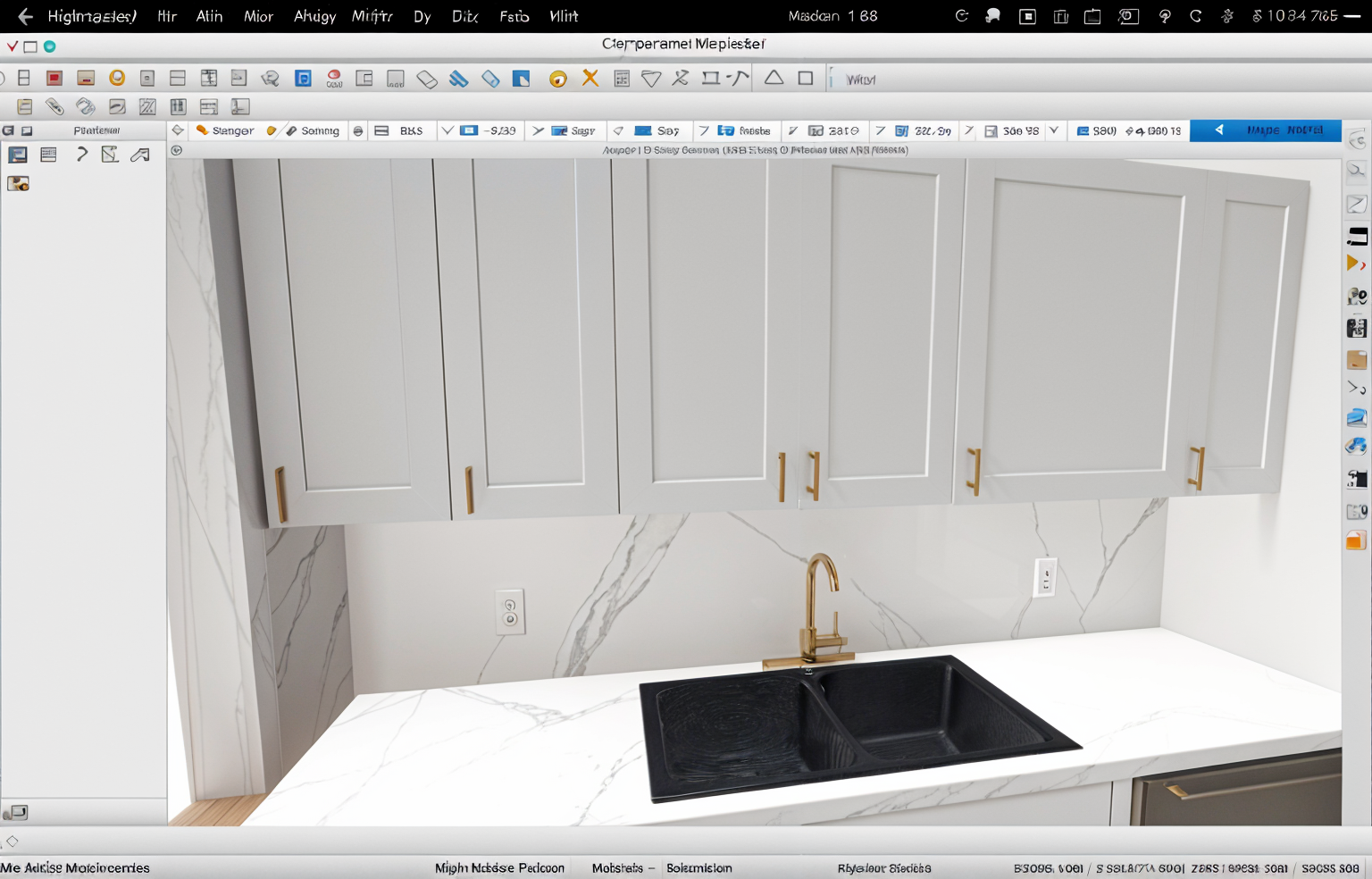The image size is (1372, 879).
Task: Click the black bar icon in right sidebar
Action: (x=1357, y=236)
